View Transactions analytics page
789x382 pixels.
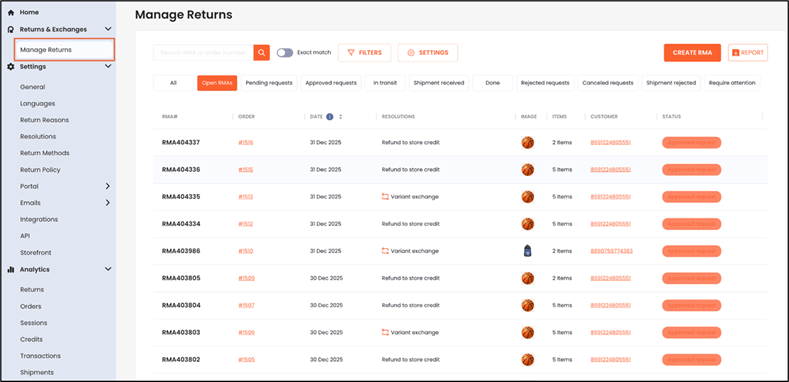point(40,356)
